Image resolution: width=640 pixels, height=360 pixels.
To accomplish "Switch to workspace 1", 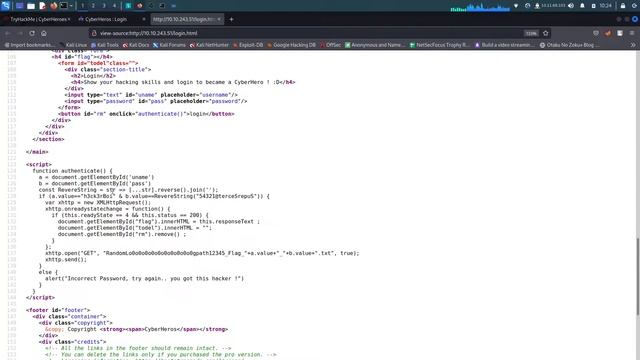I will tap(82, 6).
